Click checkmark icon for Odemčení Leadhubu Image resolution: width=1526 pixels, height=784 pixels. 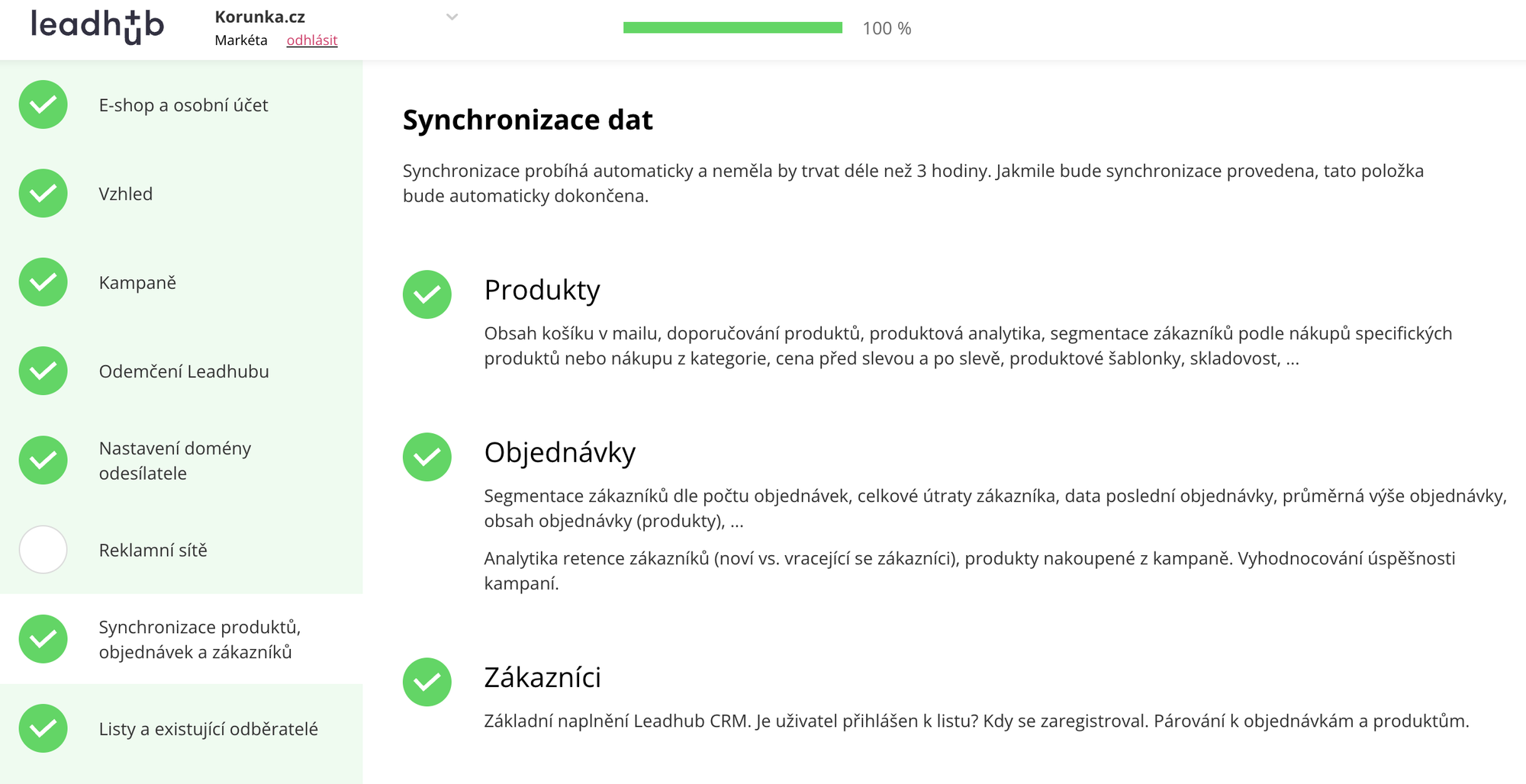43,371
